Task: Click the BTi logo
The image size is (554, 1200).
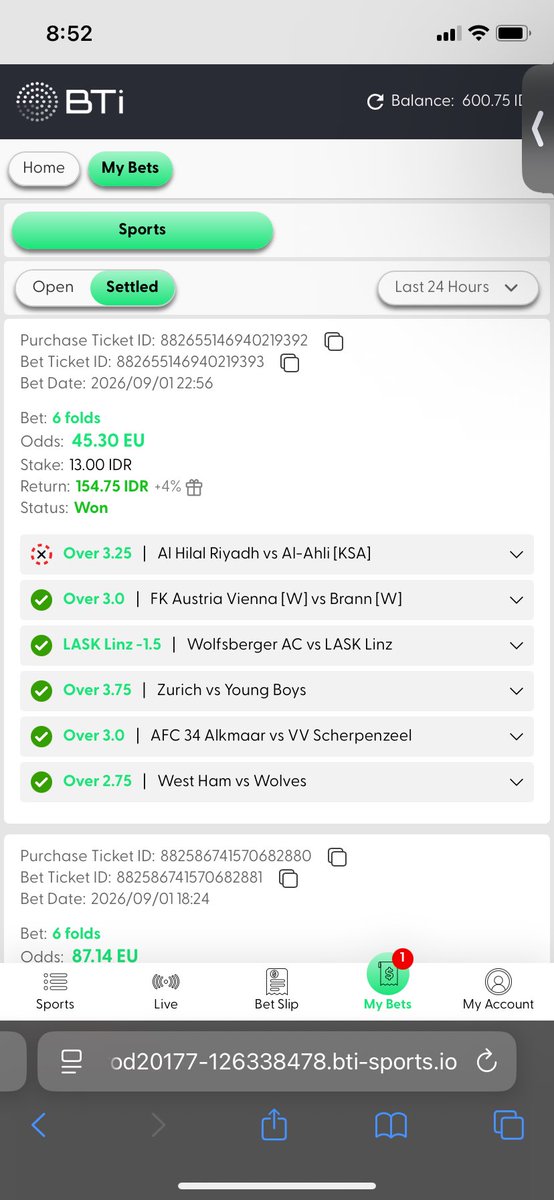Action: [x=70, y=102]
